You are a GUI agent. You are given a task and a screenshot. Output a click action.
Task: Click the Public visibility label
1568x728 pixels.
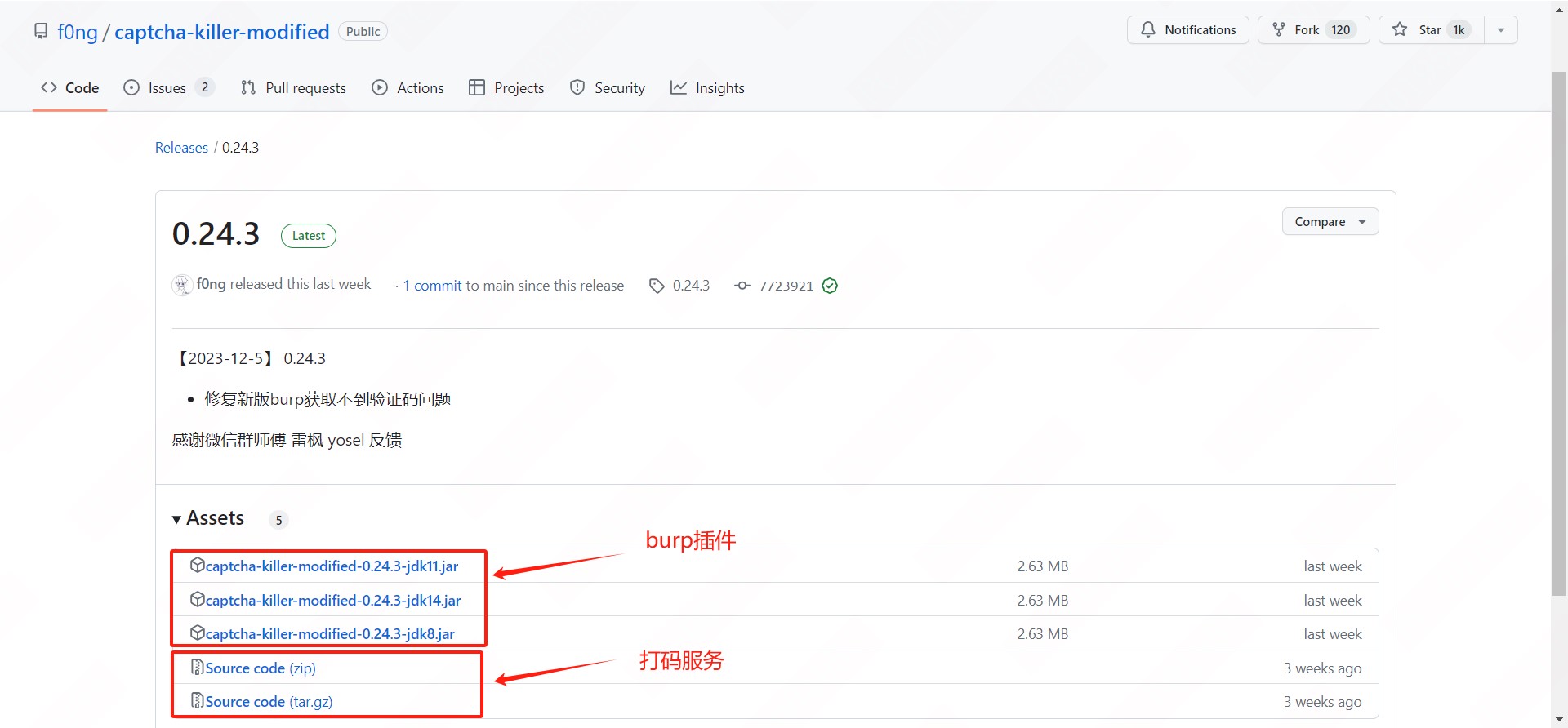tap(363, 31)
